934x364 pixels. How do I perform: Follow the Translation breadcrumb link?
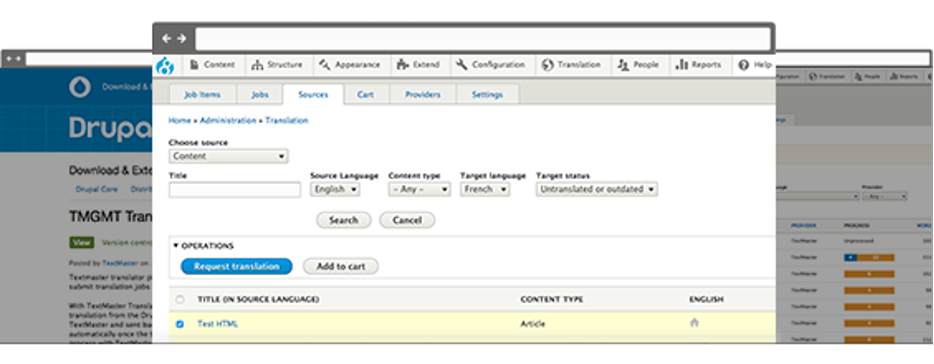[x=287, y=120]
